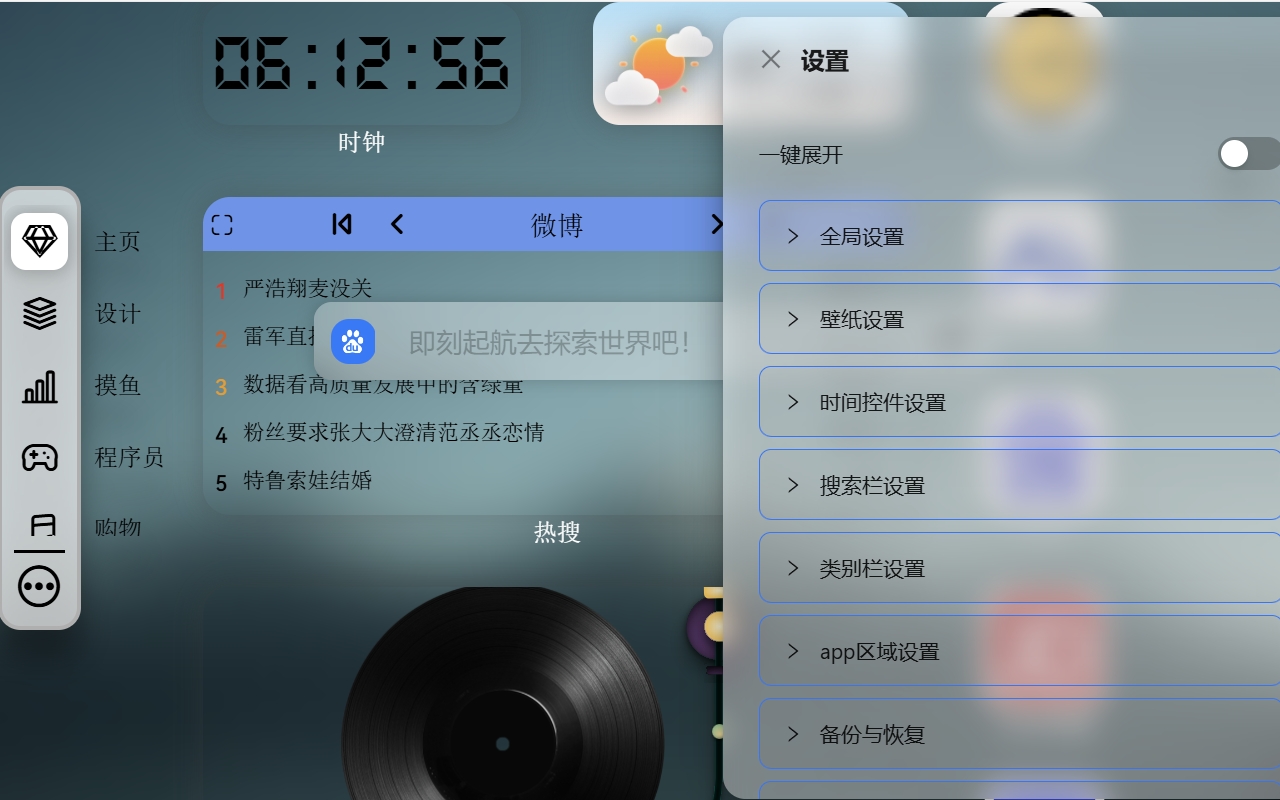Click the three-dot more icon in sidebar
Viewport: 1280px width, 800px height.
40,587
